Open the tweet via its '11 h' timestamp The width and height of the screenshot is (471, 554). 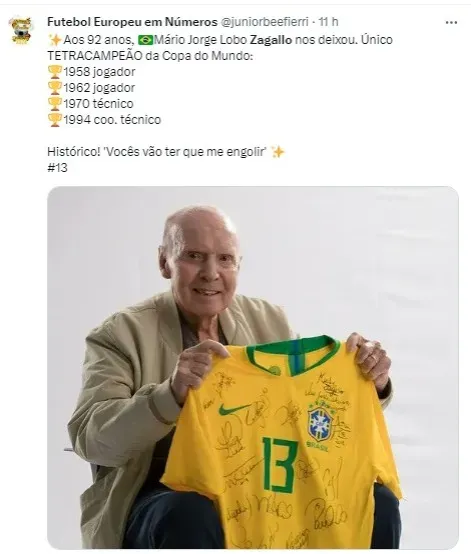(x=328, y=22)
